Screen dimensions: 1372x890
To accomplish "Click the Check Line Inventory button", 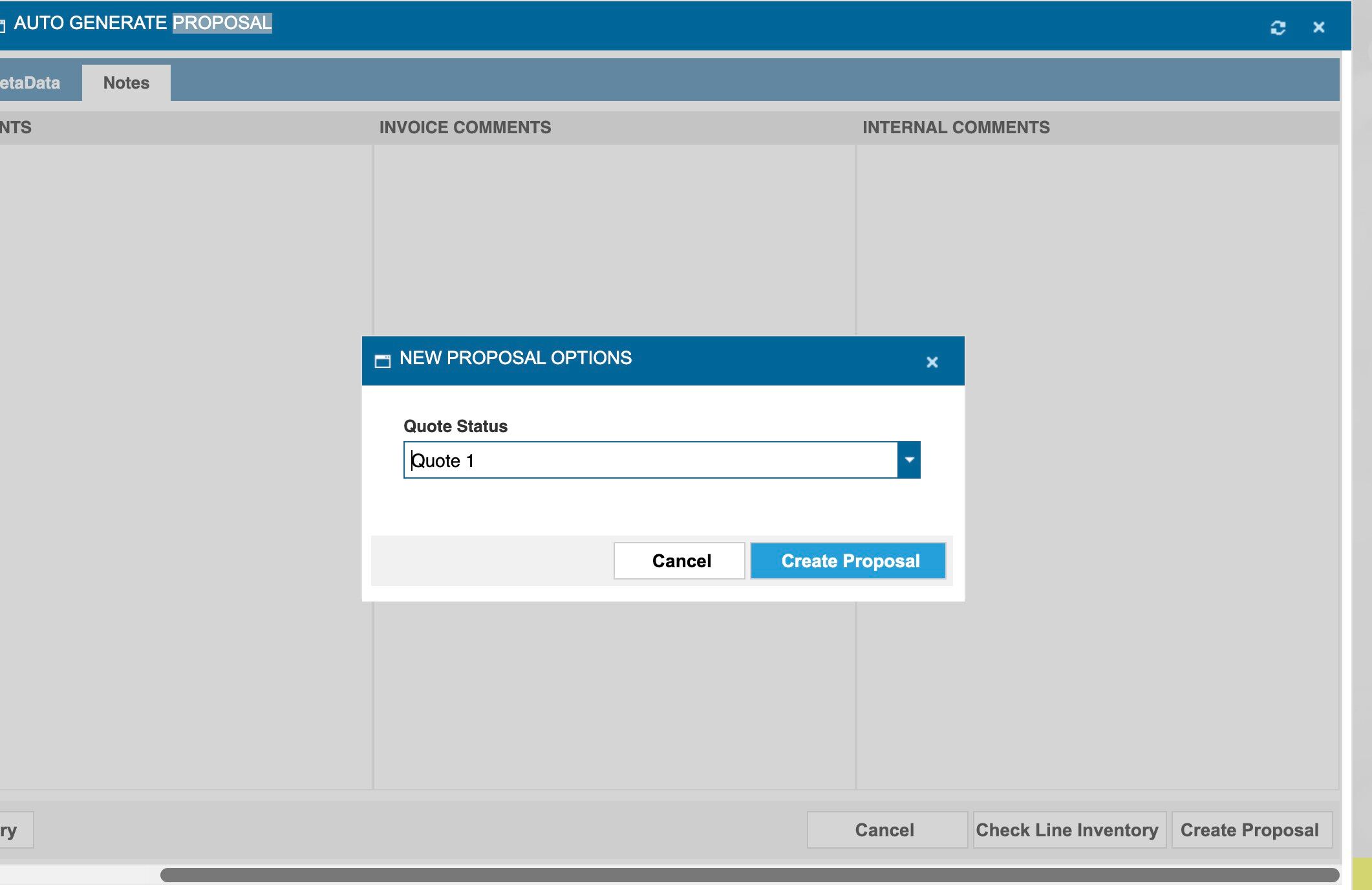I will tap(1069, 830).
